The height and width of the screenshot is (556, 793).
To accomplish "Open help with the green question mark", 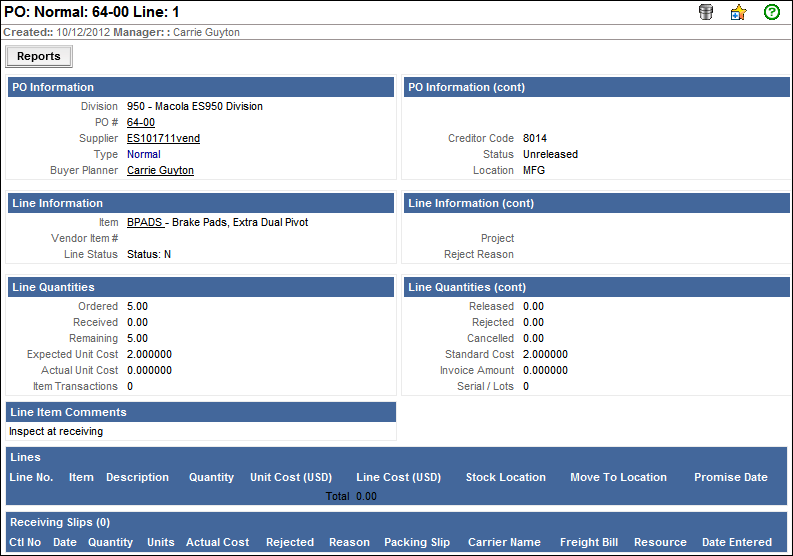I will click(x=771, y=13).
